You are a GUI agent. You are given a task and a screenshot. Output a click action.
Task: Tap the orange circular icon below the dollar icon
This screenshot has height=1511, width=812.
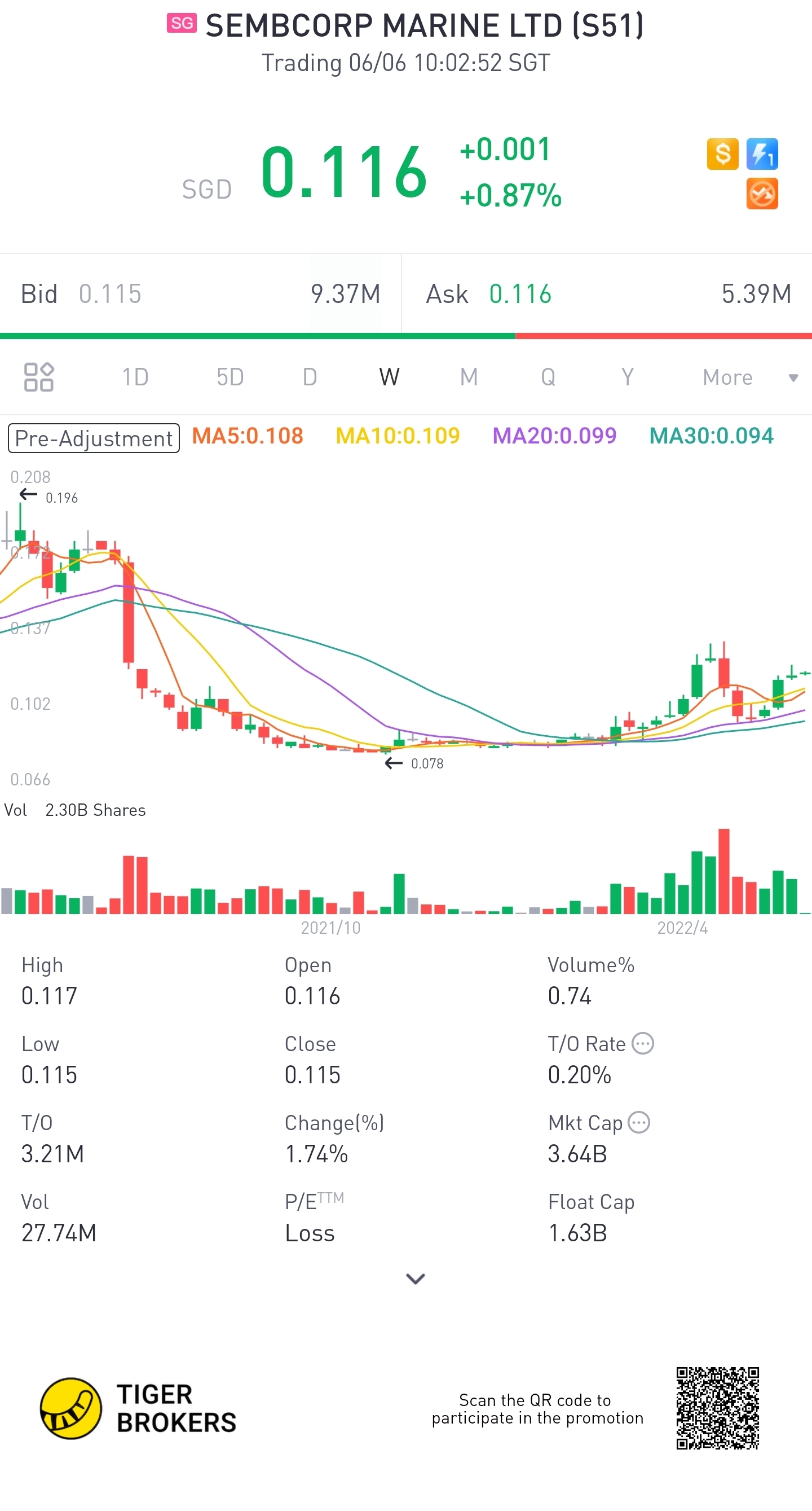(x=762, y=194)
